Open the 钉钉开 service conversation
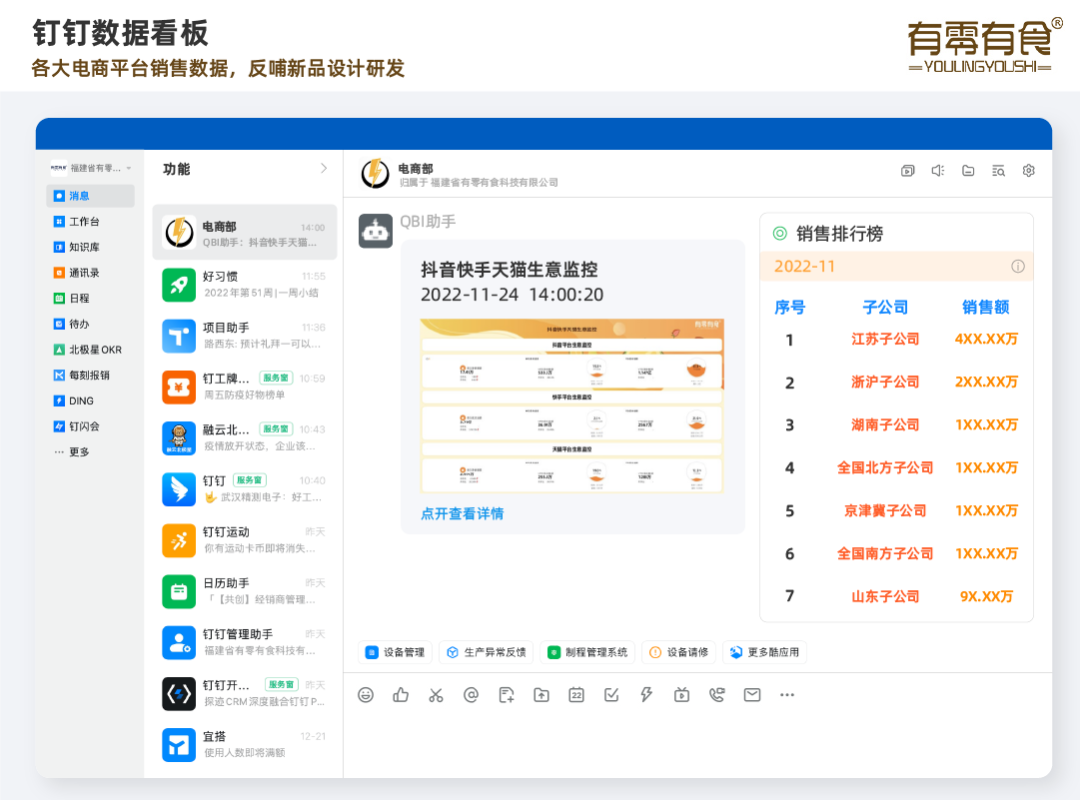Image resolution: width=1080 pixels, height=800 pixels. pos(245,693)
